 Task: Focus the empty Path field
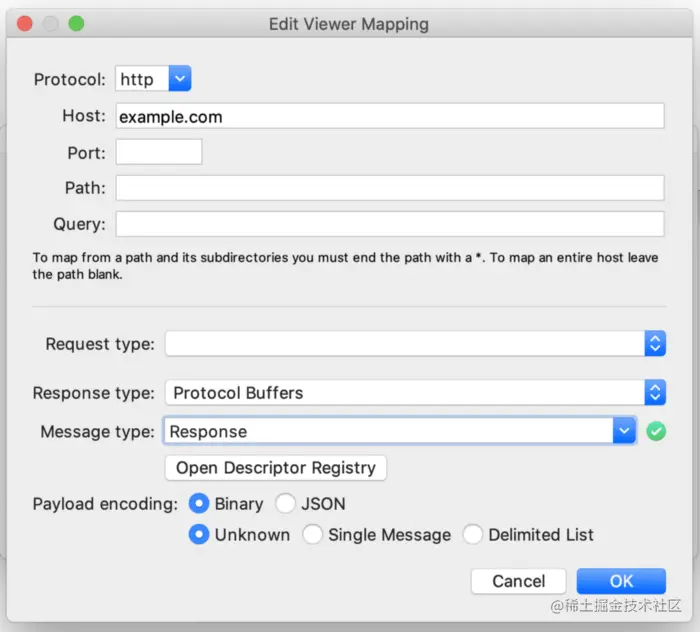point(390,188)
